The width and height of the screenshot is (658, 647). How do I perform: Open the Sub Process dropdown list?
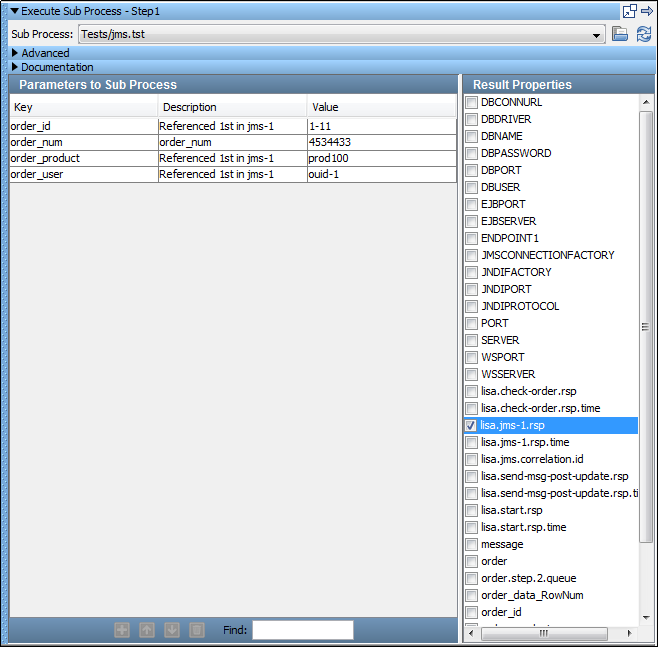[x=597, y=35]
